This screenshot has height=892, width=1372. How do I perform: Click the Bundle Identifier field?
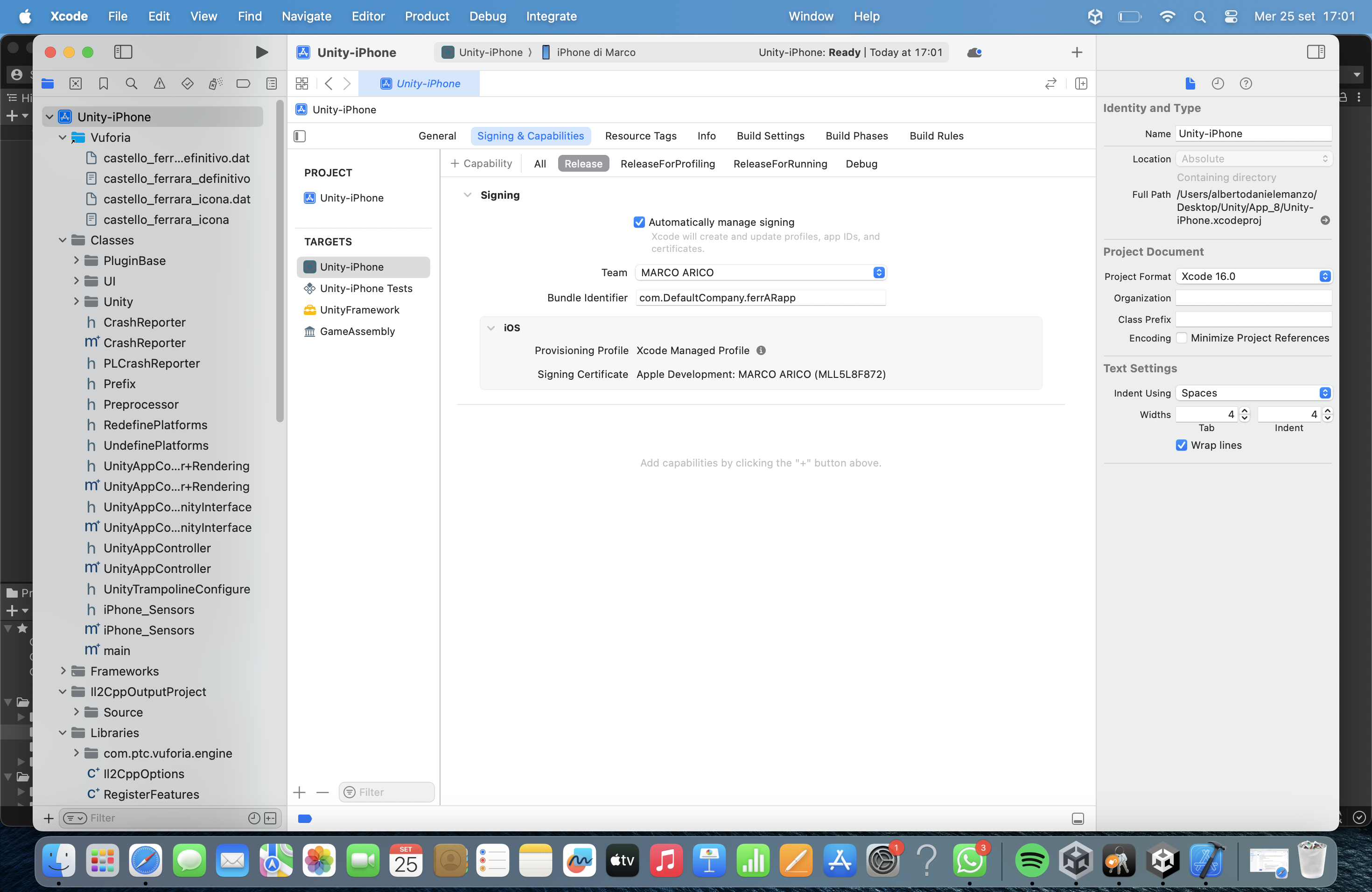click(760, 298)
